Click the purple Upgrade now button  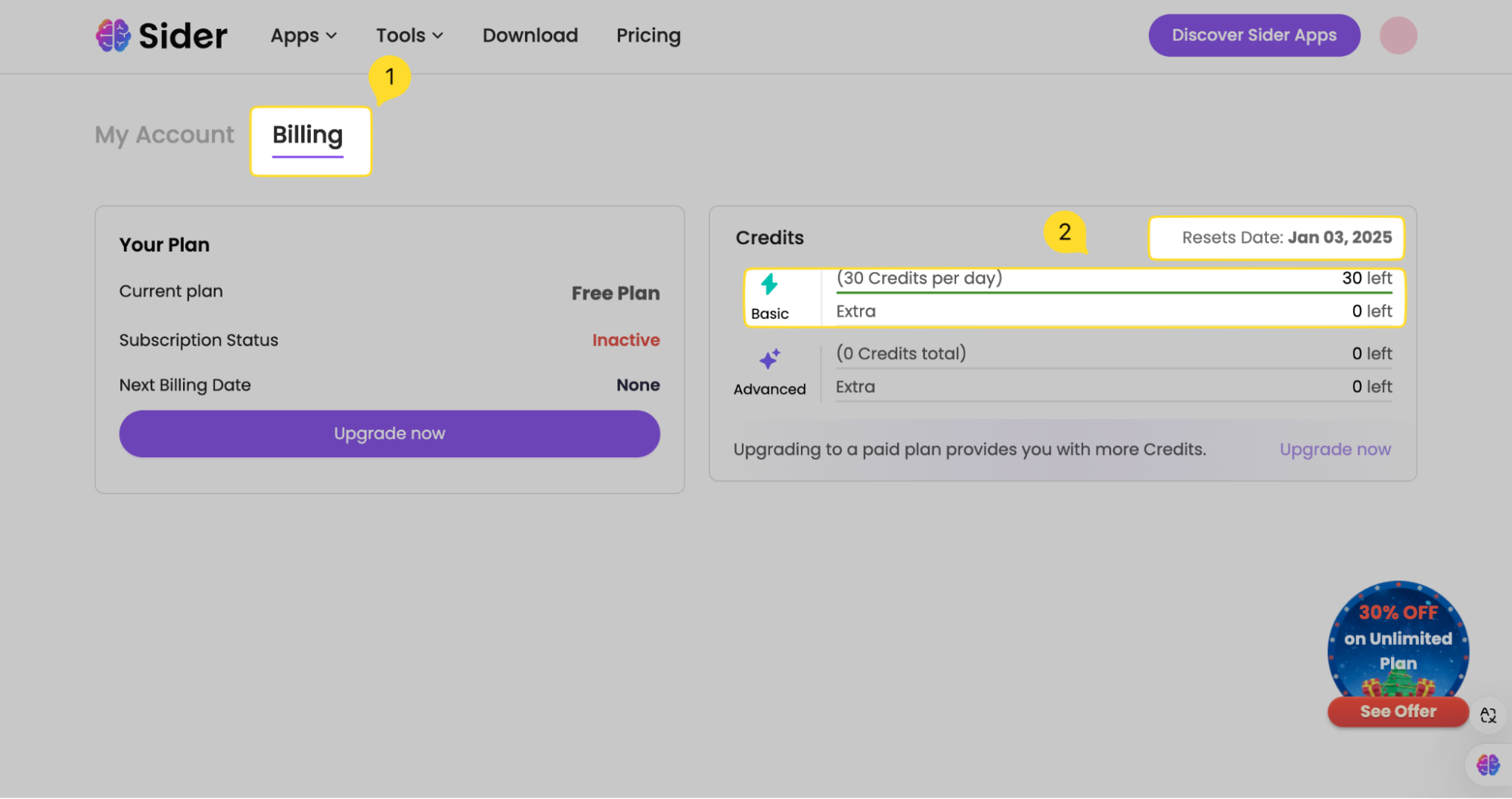390,434
